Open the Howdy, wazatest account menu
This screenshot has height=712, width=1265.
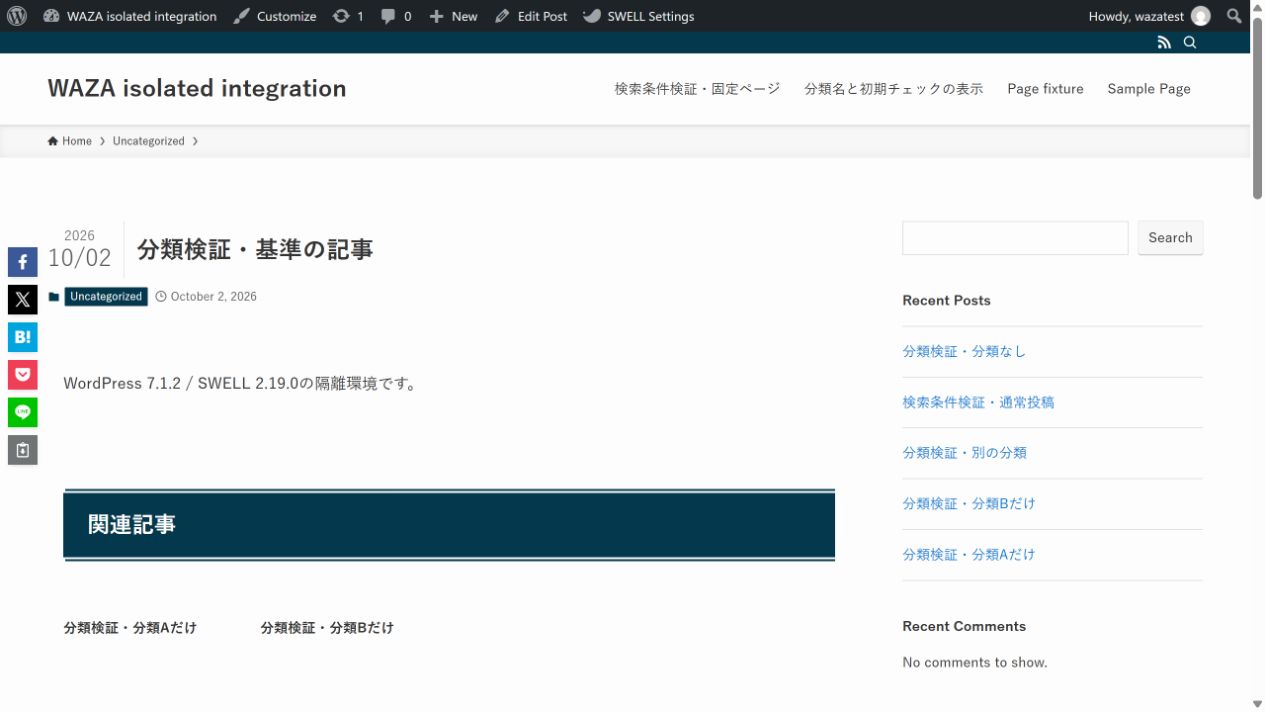click(1150, 16)
